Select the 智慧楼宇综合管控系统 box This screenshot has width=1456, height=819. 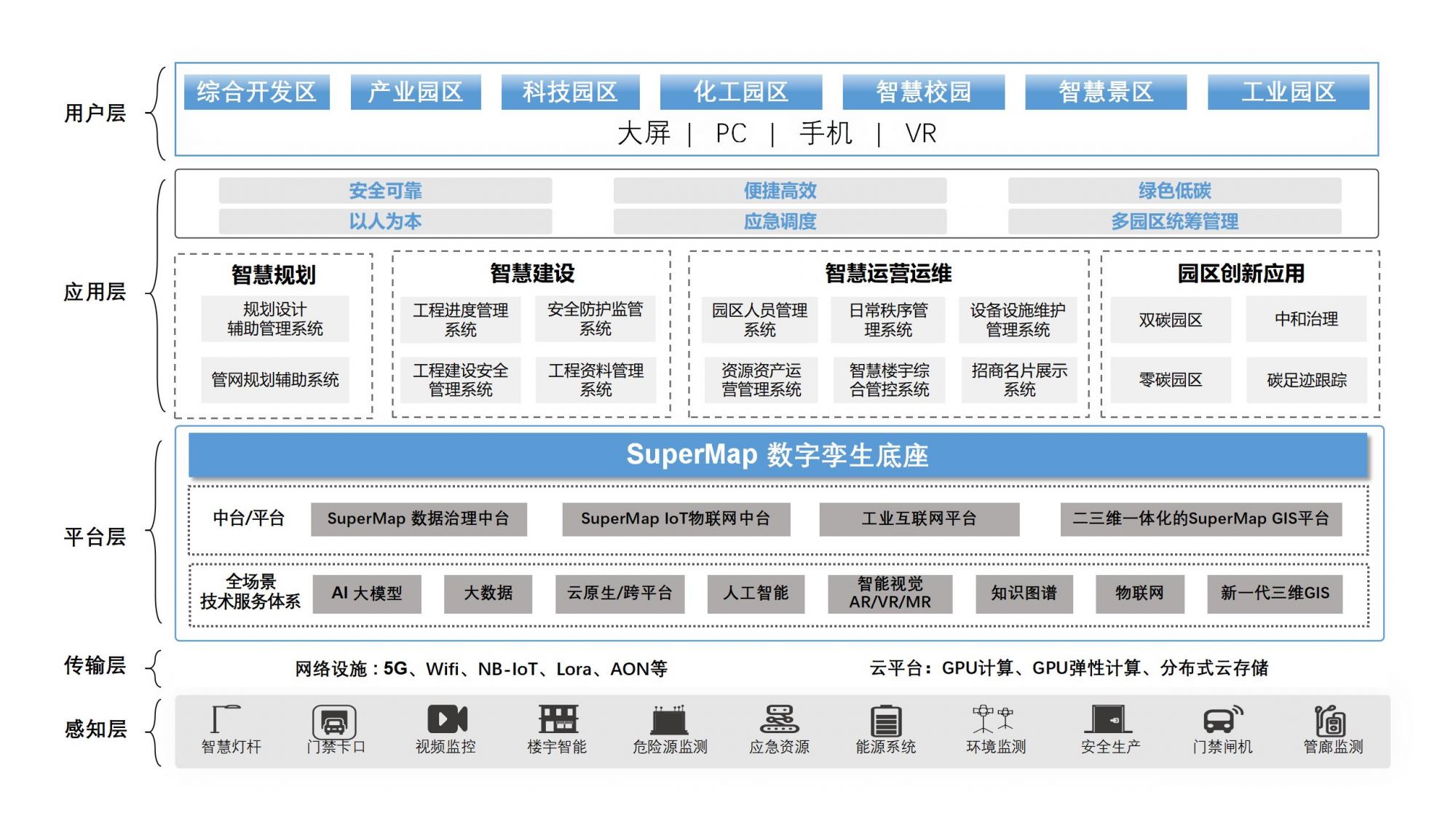[x=889, y=380]
